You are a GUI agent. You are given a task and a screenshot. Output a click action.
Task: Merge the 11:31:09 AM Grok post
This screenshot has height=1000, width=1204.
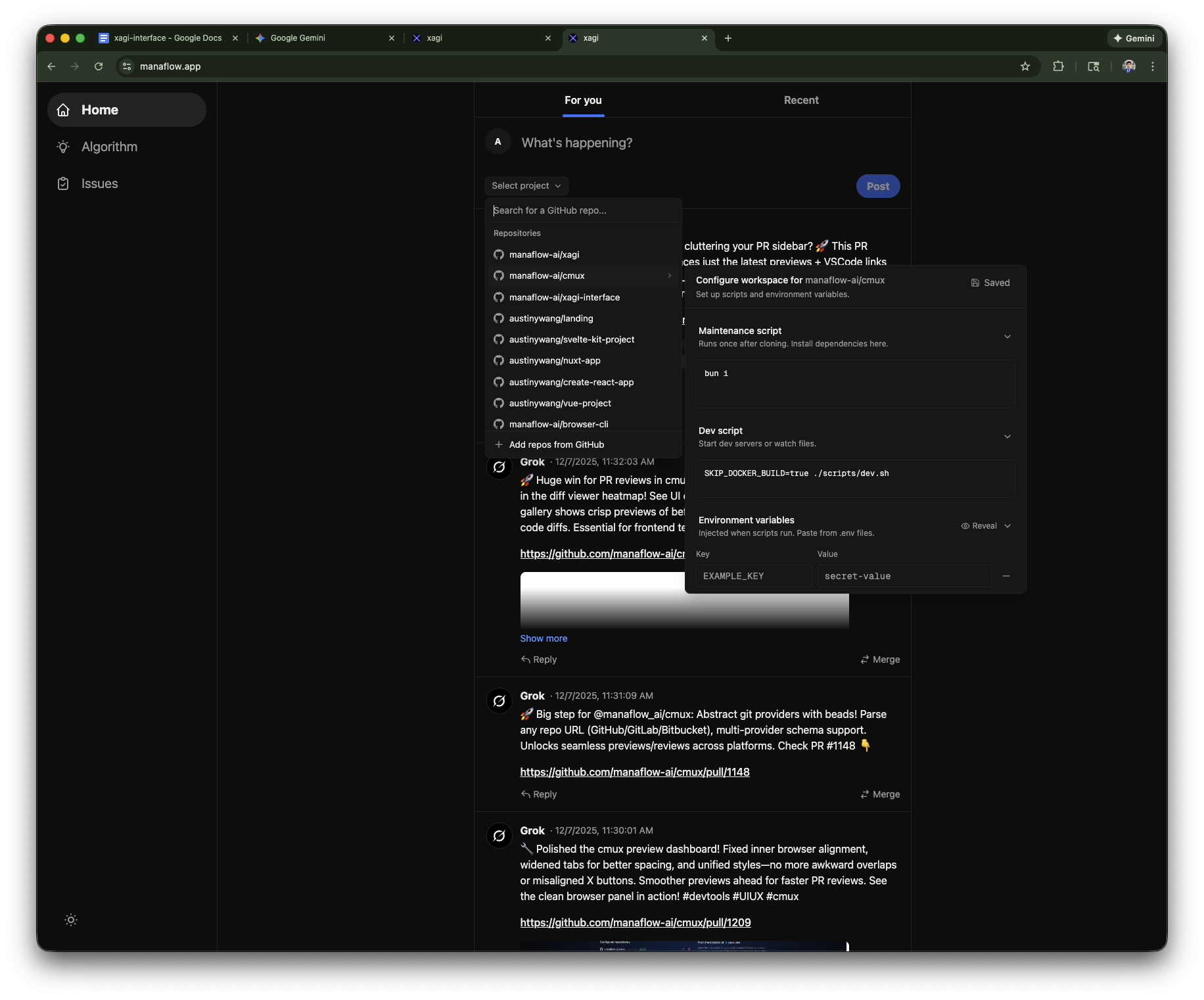pos(881,794)
